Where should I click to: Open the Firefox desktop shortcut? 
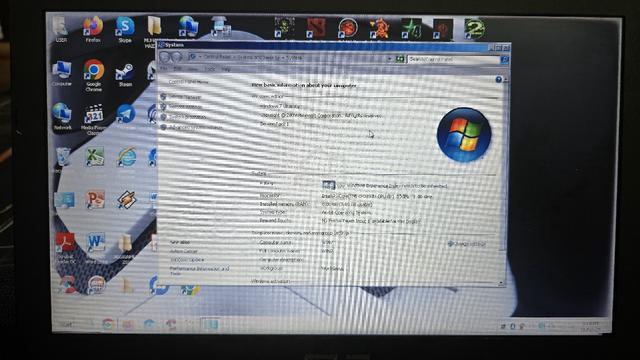[93, 29]
